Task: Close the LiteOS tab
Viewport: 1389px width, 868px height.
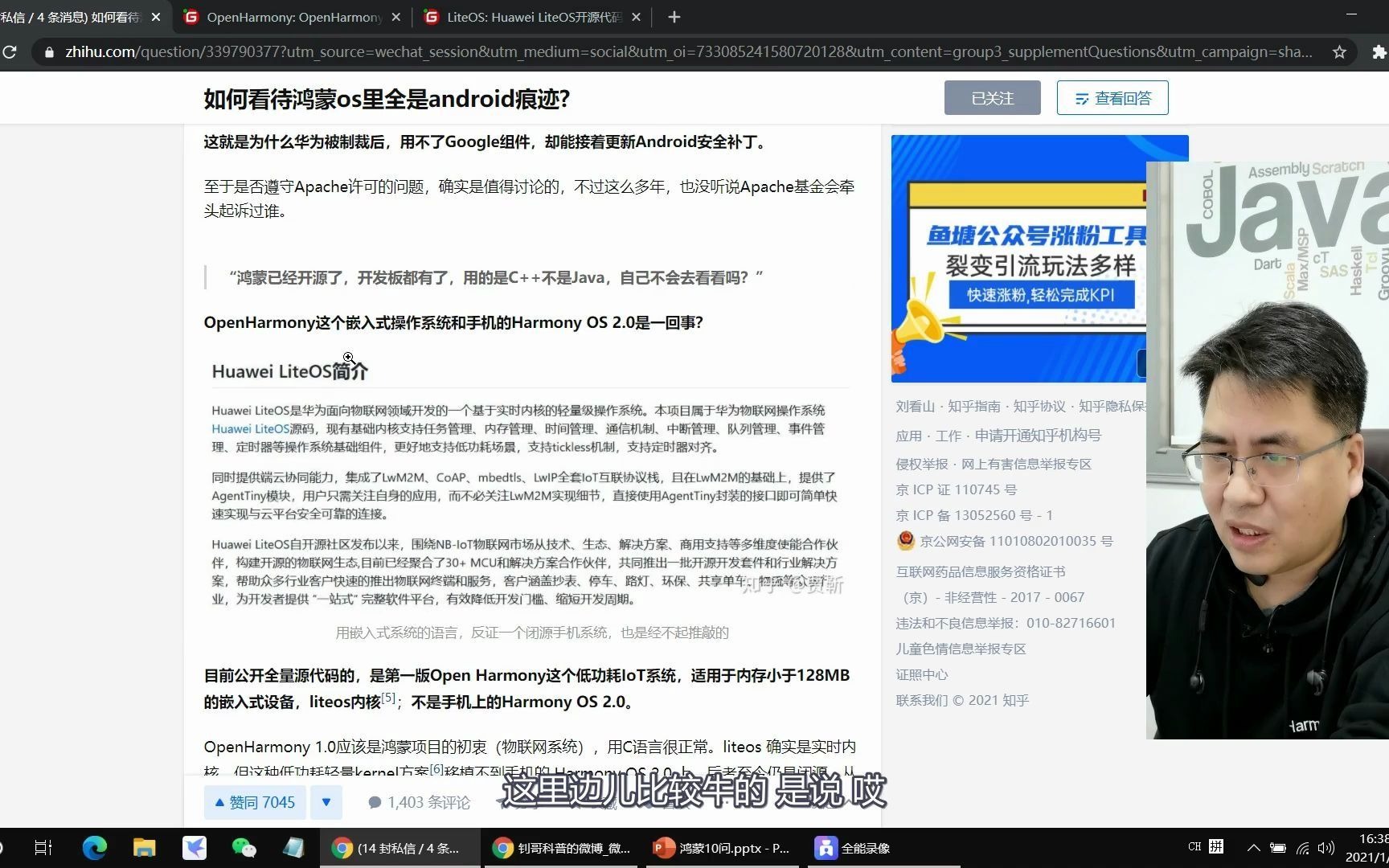Action: [636, 17]
